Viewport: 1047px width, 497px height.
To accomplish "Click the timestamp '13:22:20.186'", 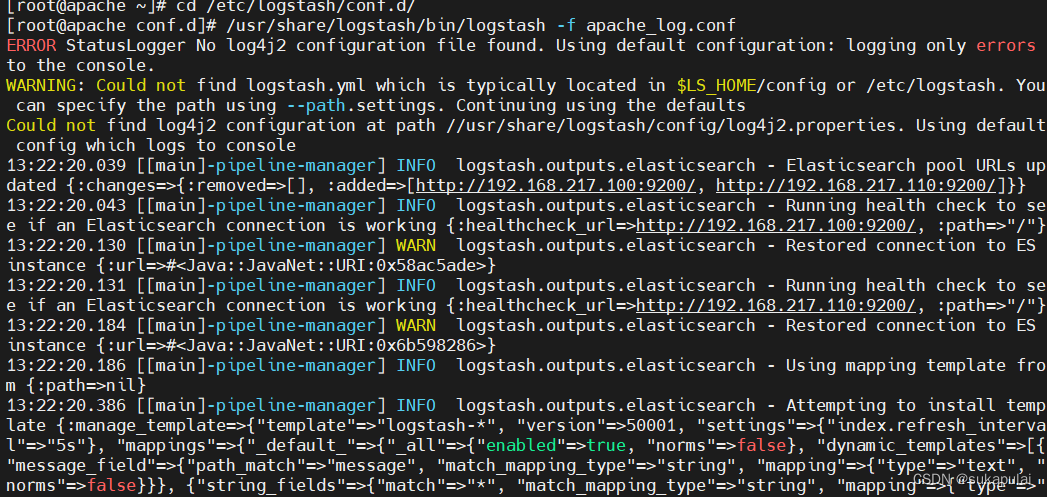I will (66, 365).
